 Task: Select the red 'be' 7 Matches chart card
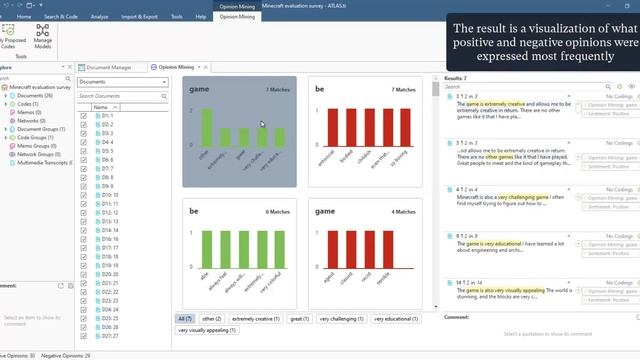pos(365,132)
